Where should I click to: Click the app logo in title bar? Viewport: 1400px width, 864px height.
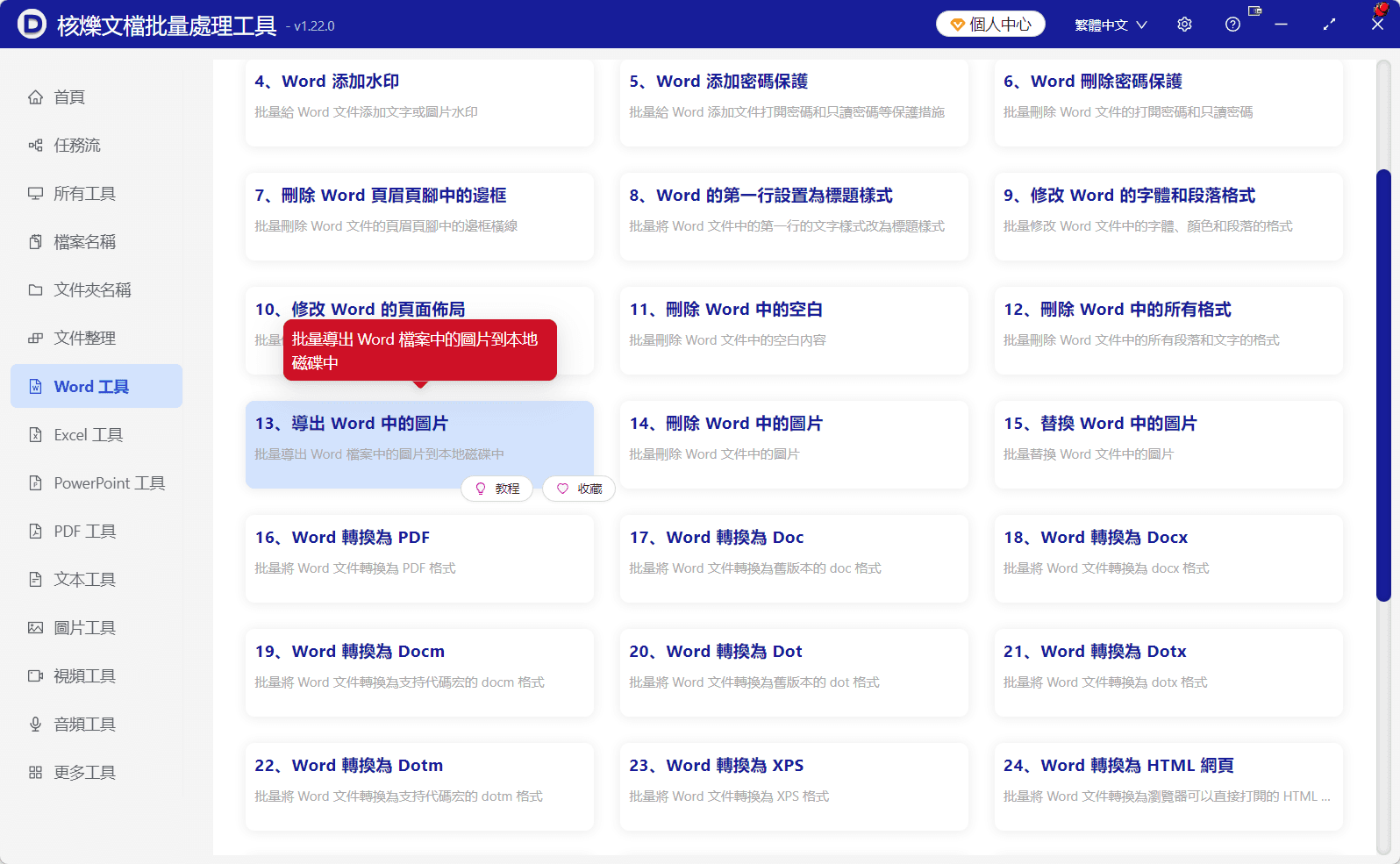pyautogui.click(x=32, y=24)
